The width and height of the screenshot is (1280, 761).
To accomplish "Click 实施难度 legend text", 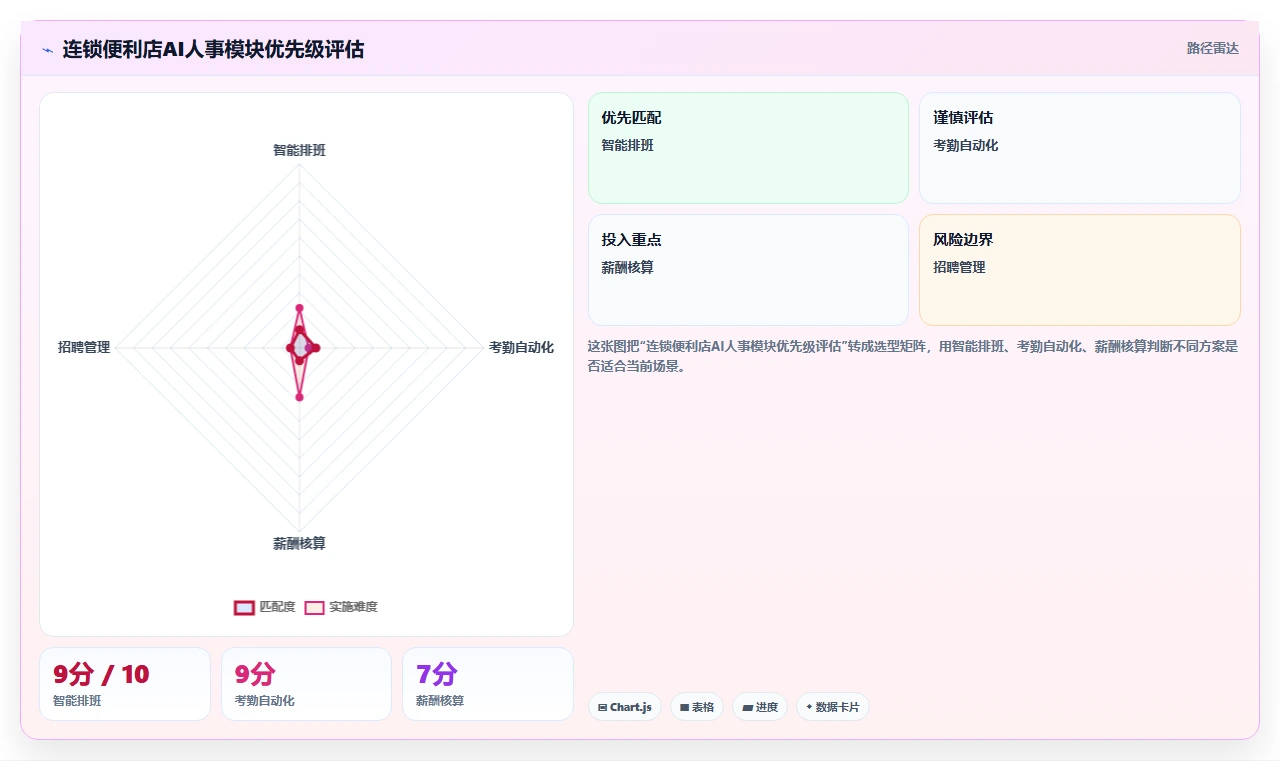I will coord(353,607).
